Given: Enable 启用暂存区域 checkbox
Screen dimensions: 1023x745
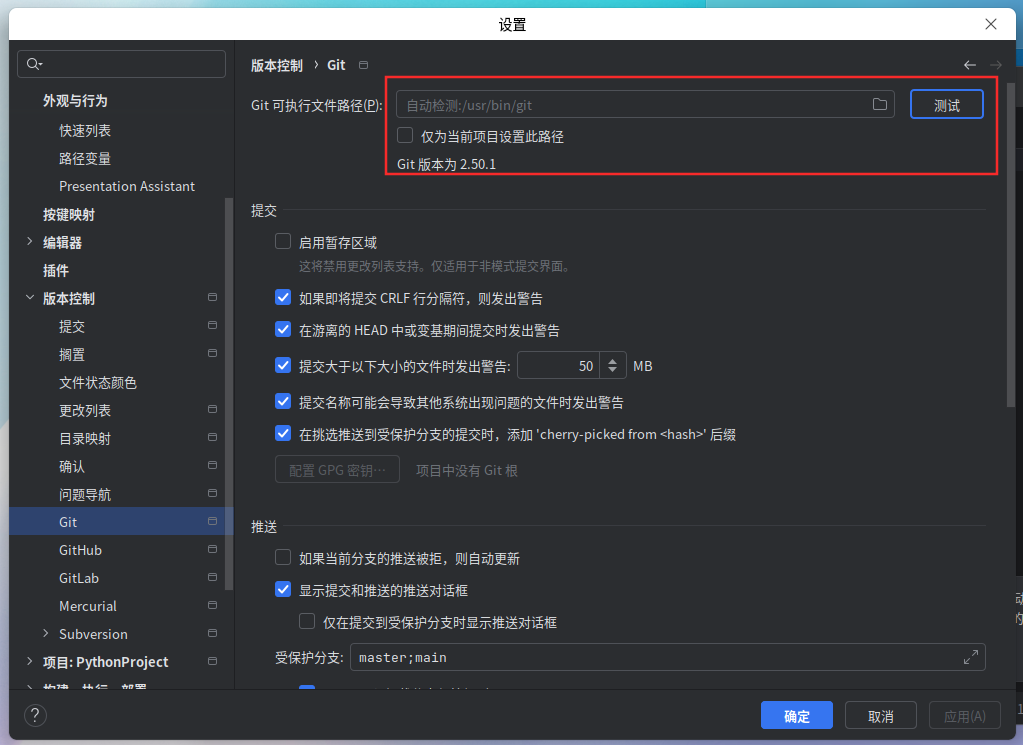Looking at the screenshot, I should (282, 241).
